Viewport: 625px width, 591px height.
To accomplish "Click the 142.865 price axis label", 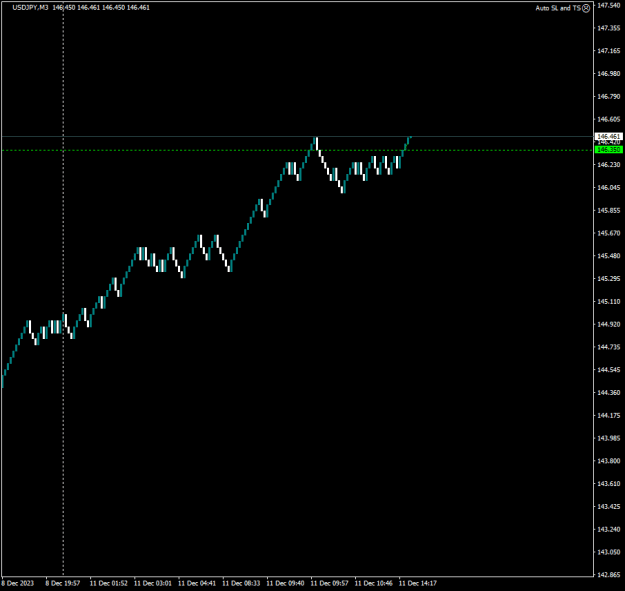I will click(609, 575).
